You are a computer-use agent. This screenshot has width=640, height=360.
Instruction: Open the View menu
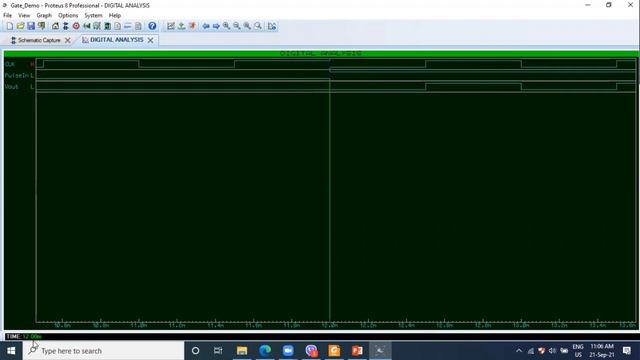point(24,16)
